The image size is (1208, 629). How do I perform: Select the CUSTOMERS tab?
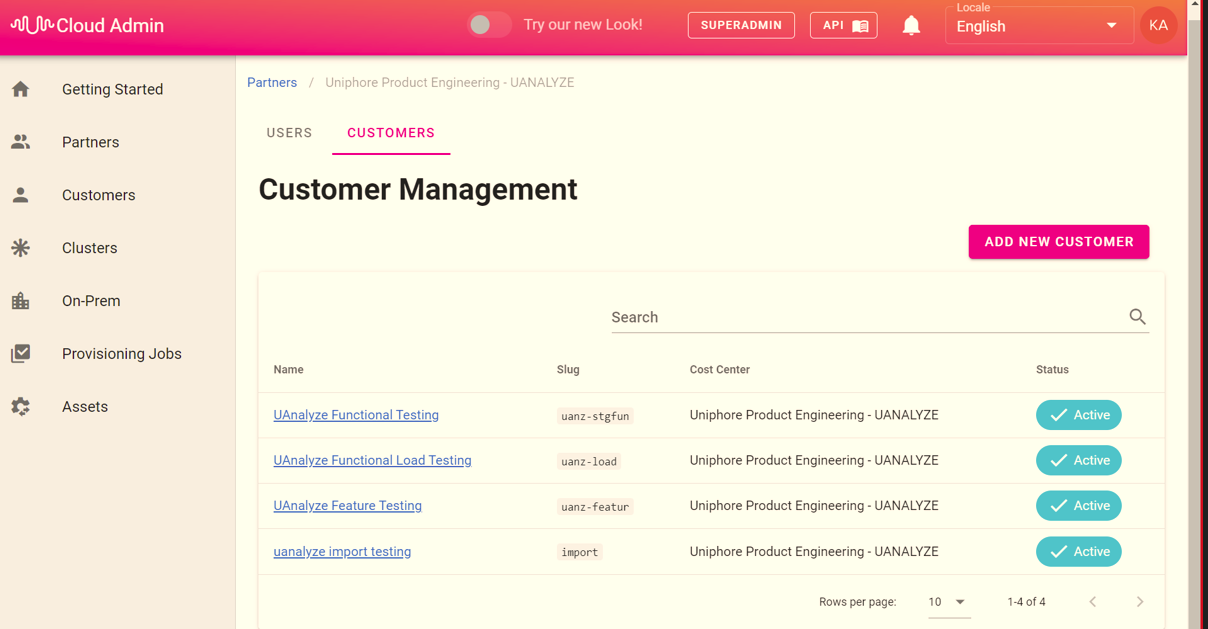[391, 133]
